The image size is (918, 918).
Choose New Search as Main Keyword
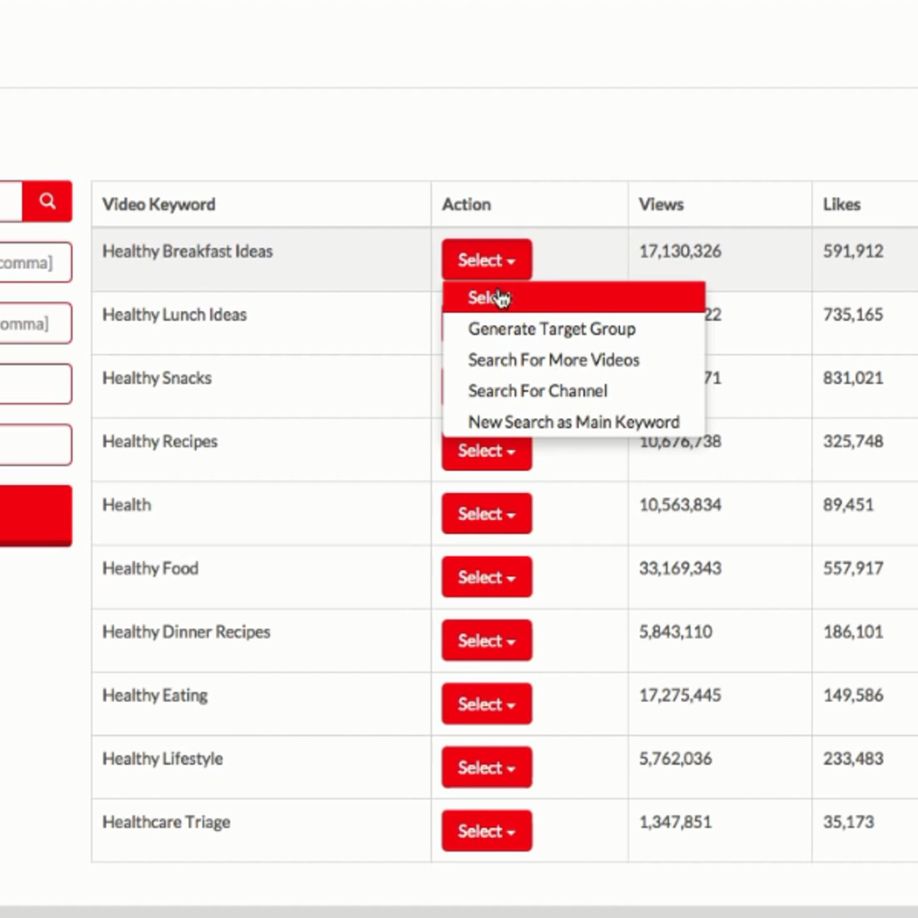click(x=573, y=422)
